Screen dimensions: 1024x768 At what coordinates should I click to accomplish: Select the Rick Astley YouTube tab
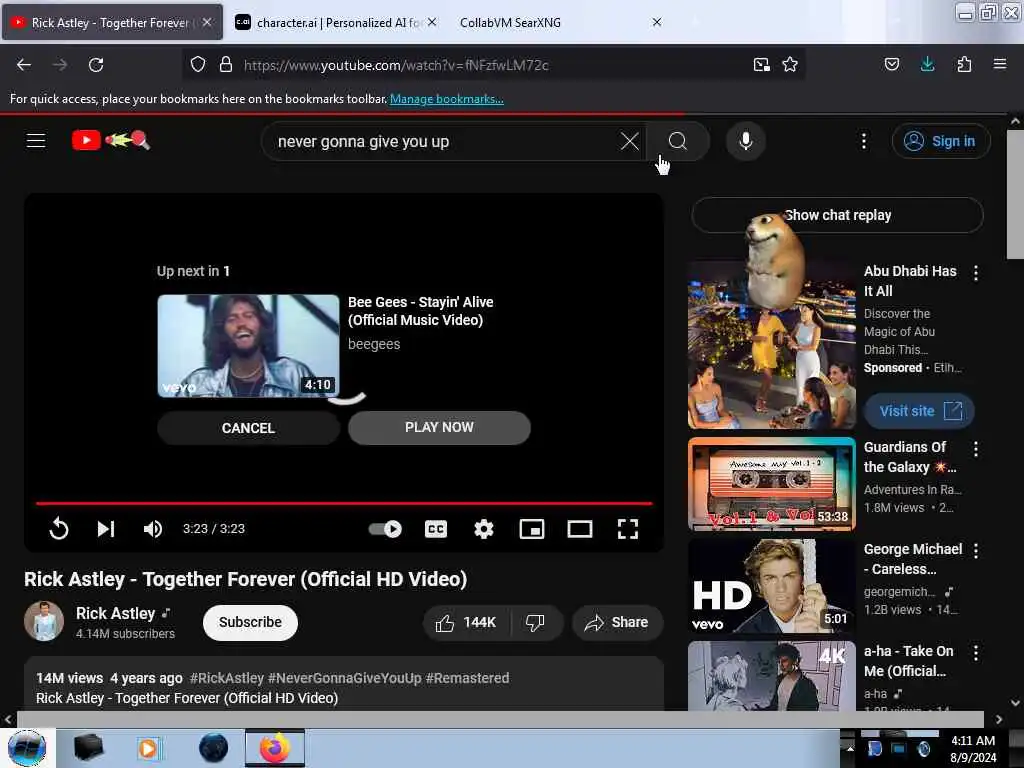[112, 22]
